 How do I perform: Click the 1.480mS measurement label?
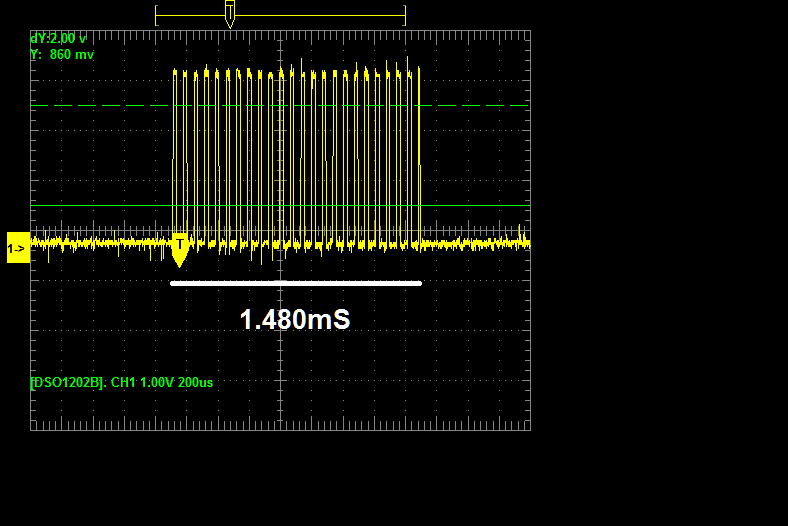[x=295, y=320]
